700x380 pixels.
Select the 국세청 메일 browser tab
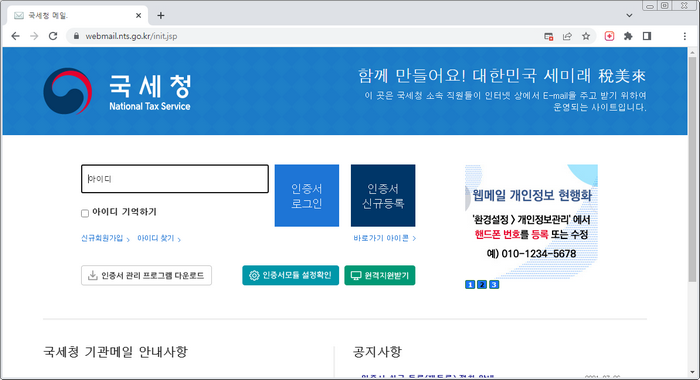pos(77,16)
